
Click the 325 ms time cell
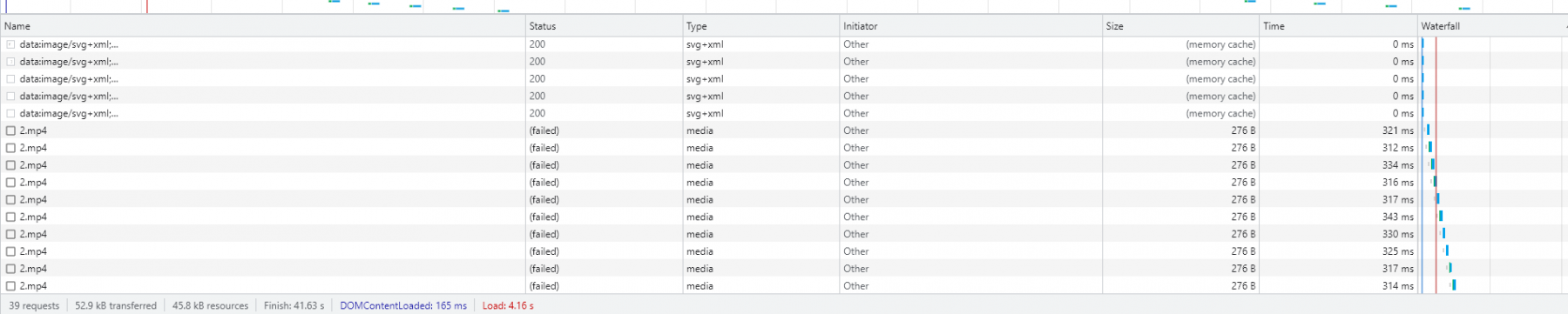click(1397, 251)
